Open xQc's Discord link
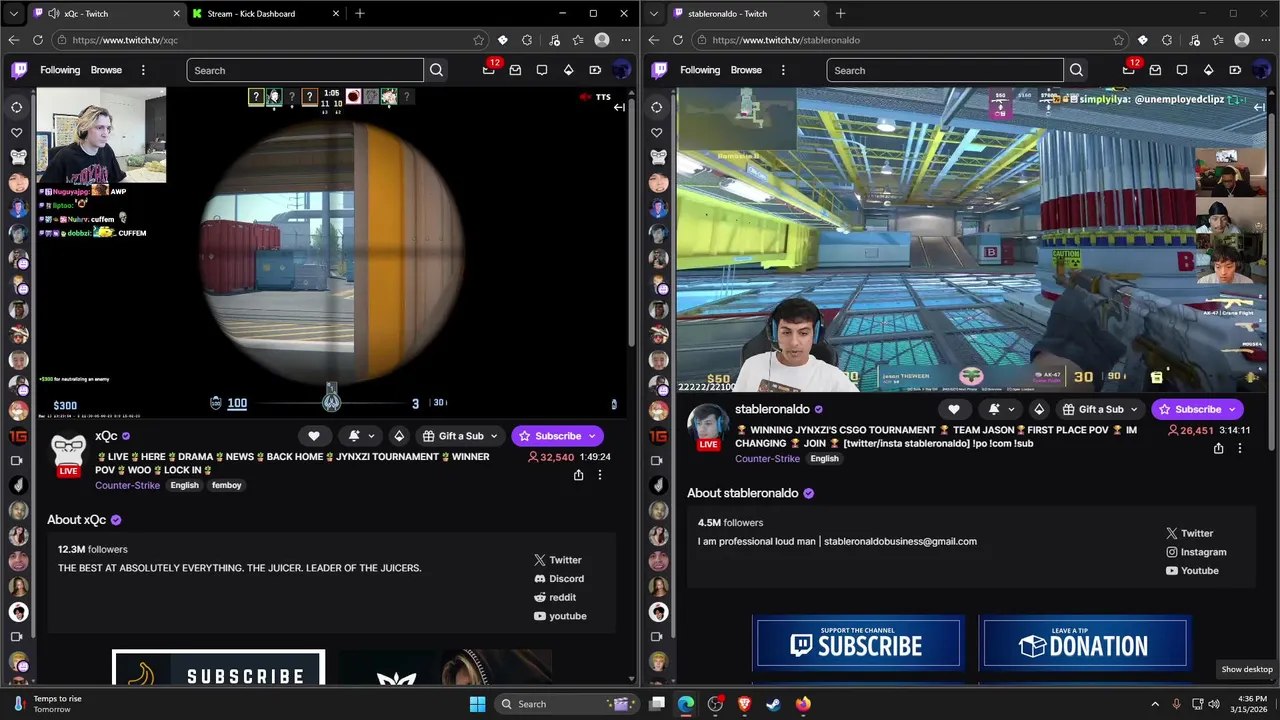Screen dimensions: 1280x720 pos(559,579)
